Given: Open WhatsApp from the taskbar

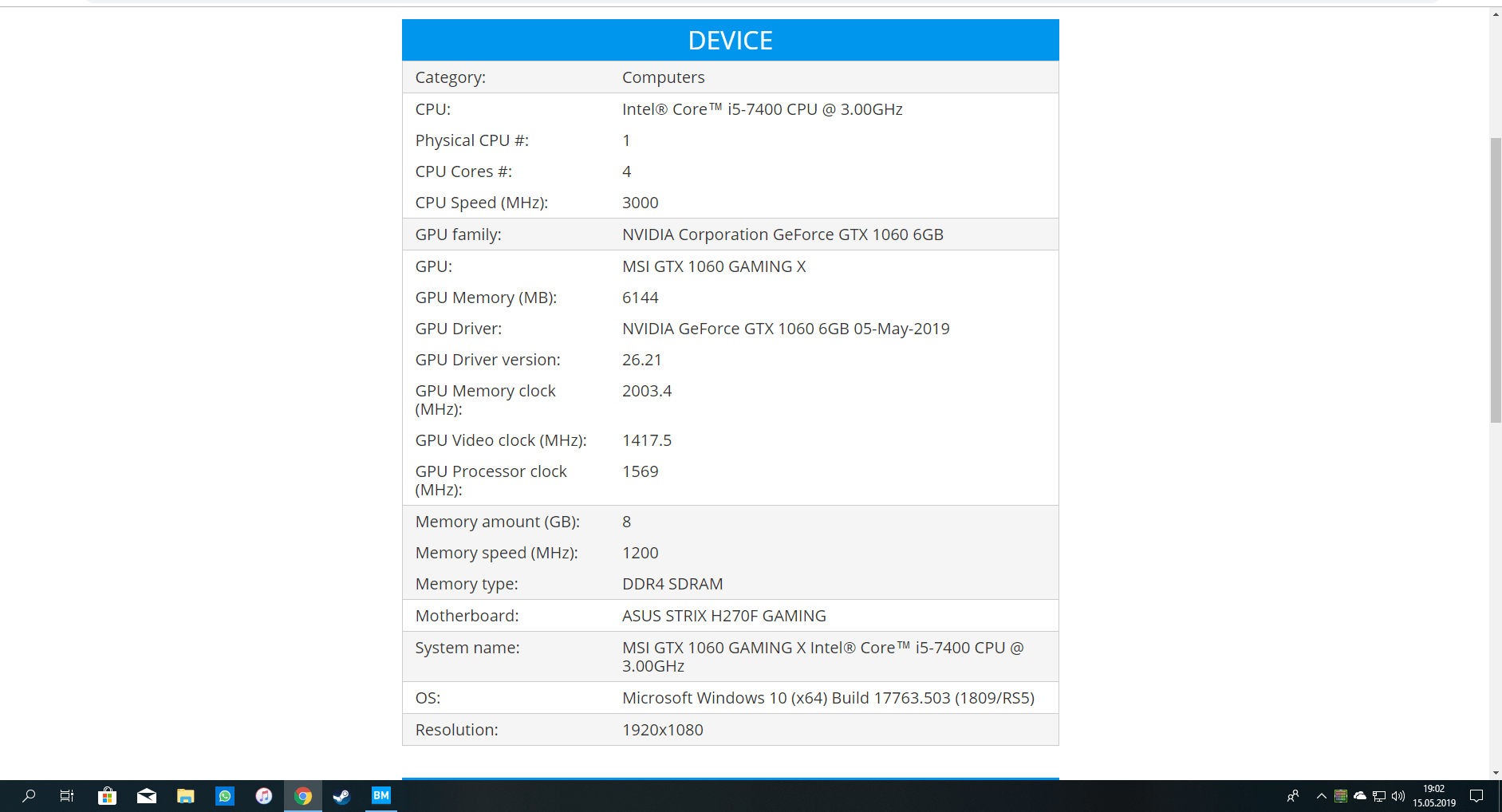Looking at the screenshot, I should tap(225, 796).
